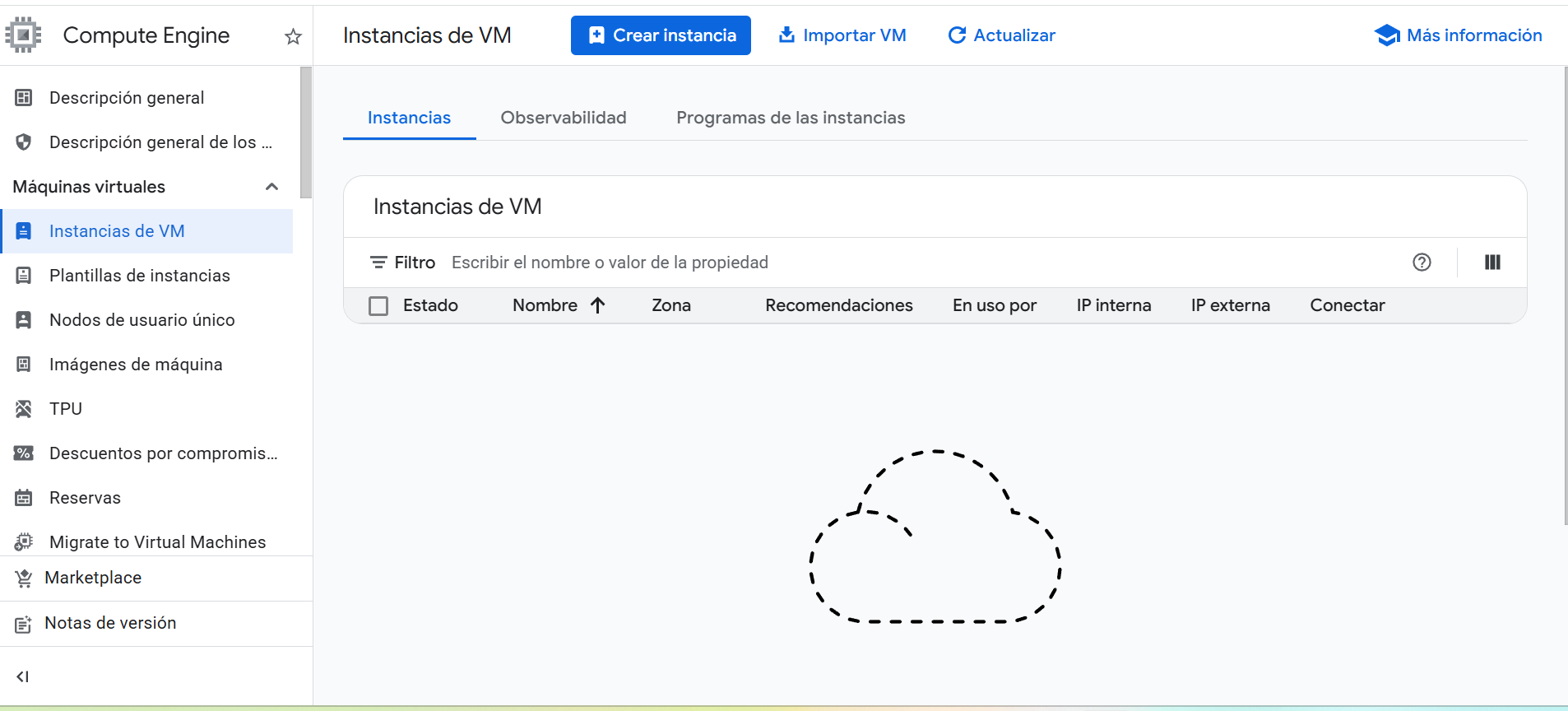The height and width of the screenshot is (711, 1568).
Task: Switch to the Observabilidad tab
Action: tap(564, 118)
